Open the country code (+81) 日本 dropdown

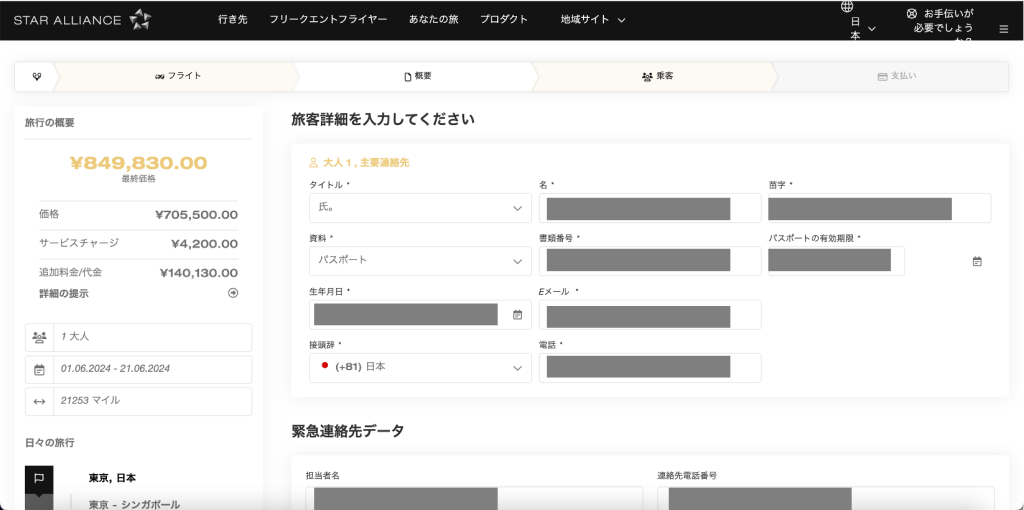420,367
